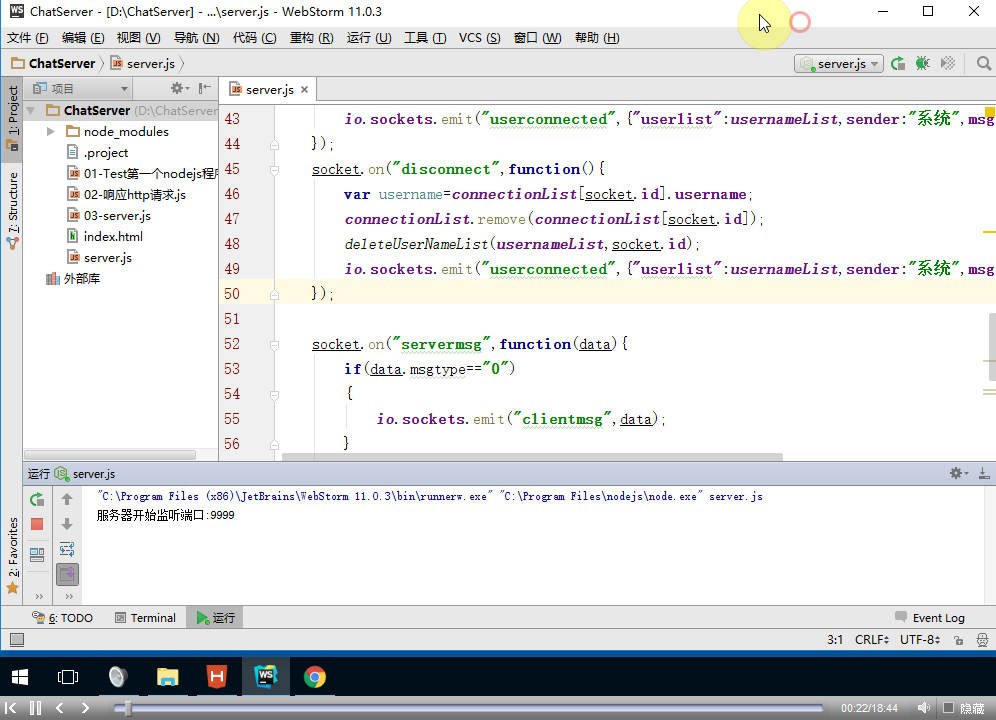The width and height of the screenshot is (996, 720).
Task: Open Search Everywhere with the magnifier icon
Action: (982, 63)
